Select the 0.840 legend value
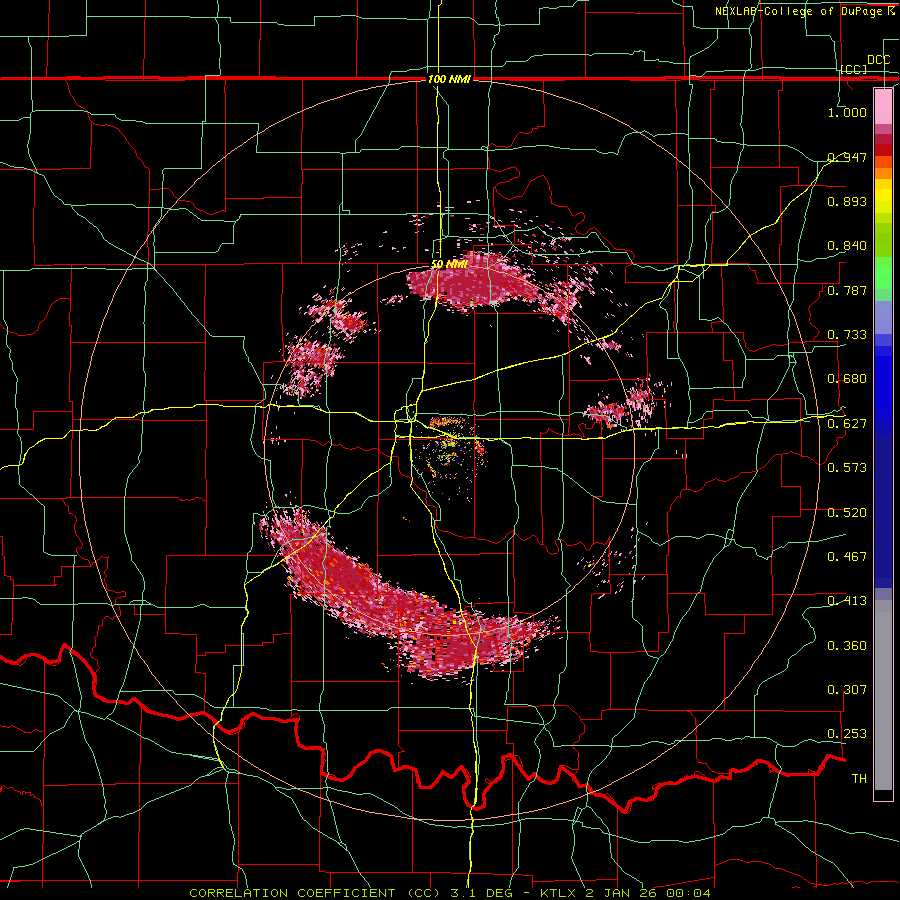900x900 pixels. 847,246
